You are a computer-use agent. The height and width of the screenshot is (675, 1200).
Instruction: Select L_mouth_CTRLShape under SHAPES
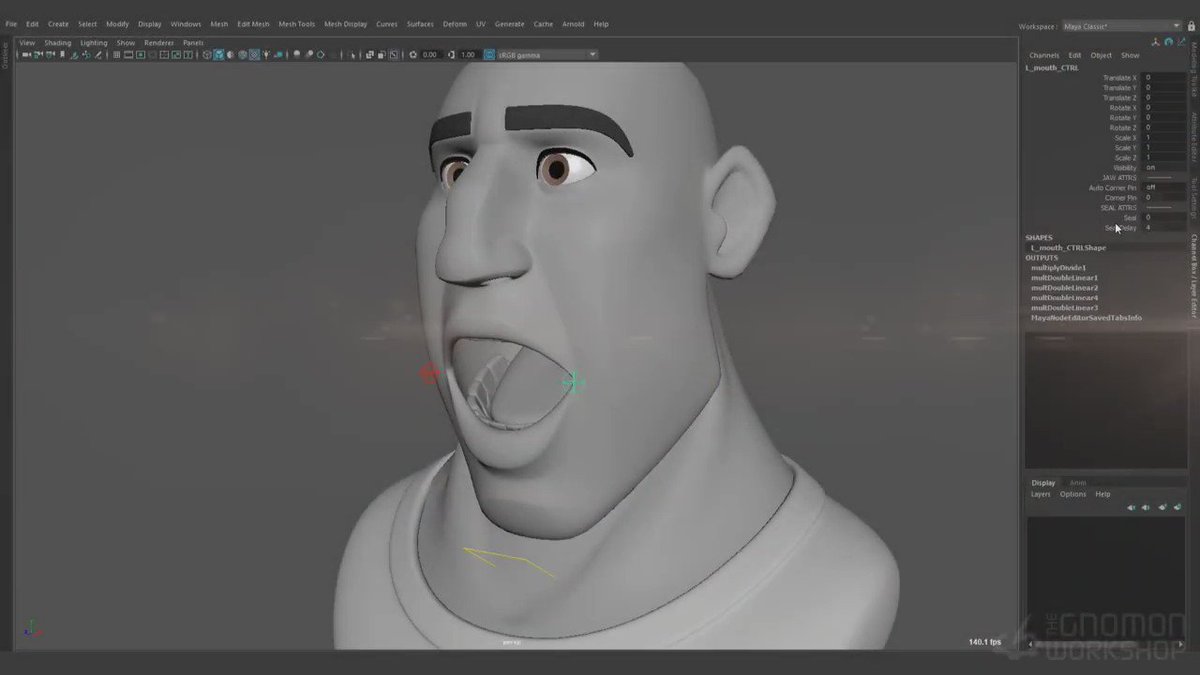point(1068,248)
